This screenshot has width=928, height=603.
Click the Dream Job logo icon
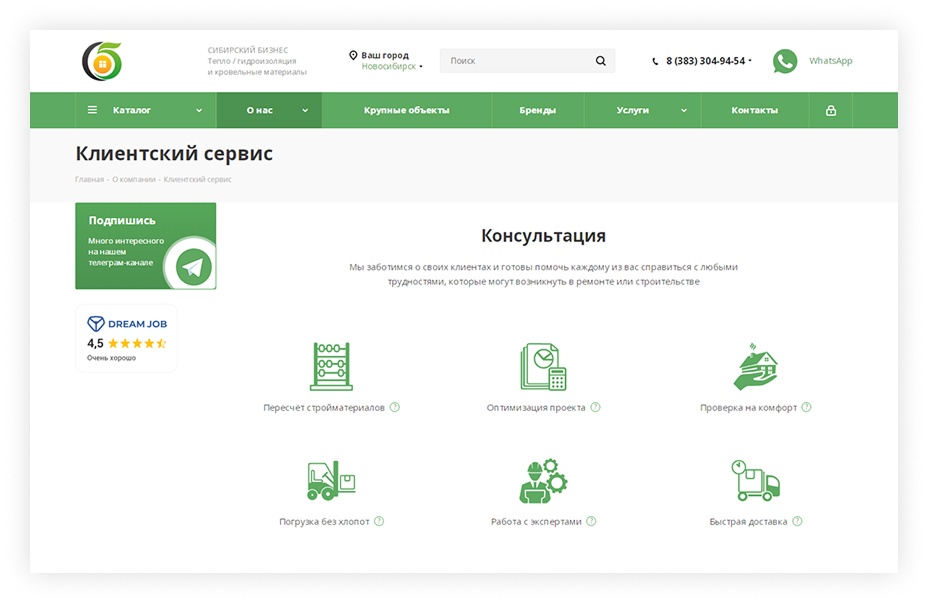[96, 324]
